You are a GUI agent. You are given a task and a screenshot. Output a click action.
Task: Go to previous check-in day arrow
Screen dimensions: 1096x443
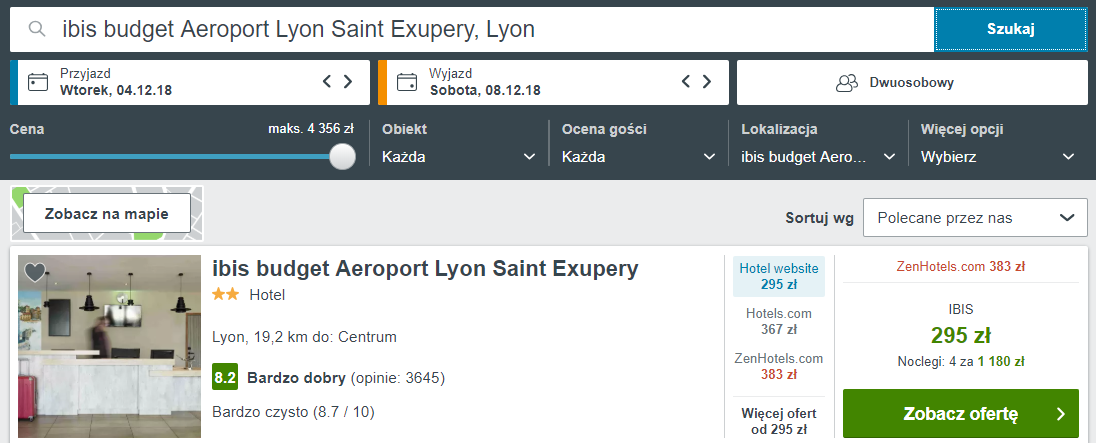(x=327, y=82)
